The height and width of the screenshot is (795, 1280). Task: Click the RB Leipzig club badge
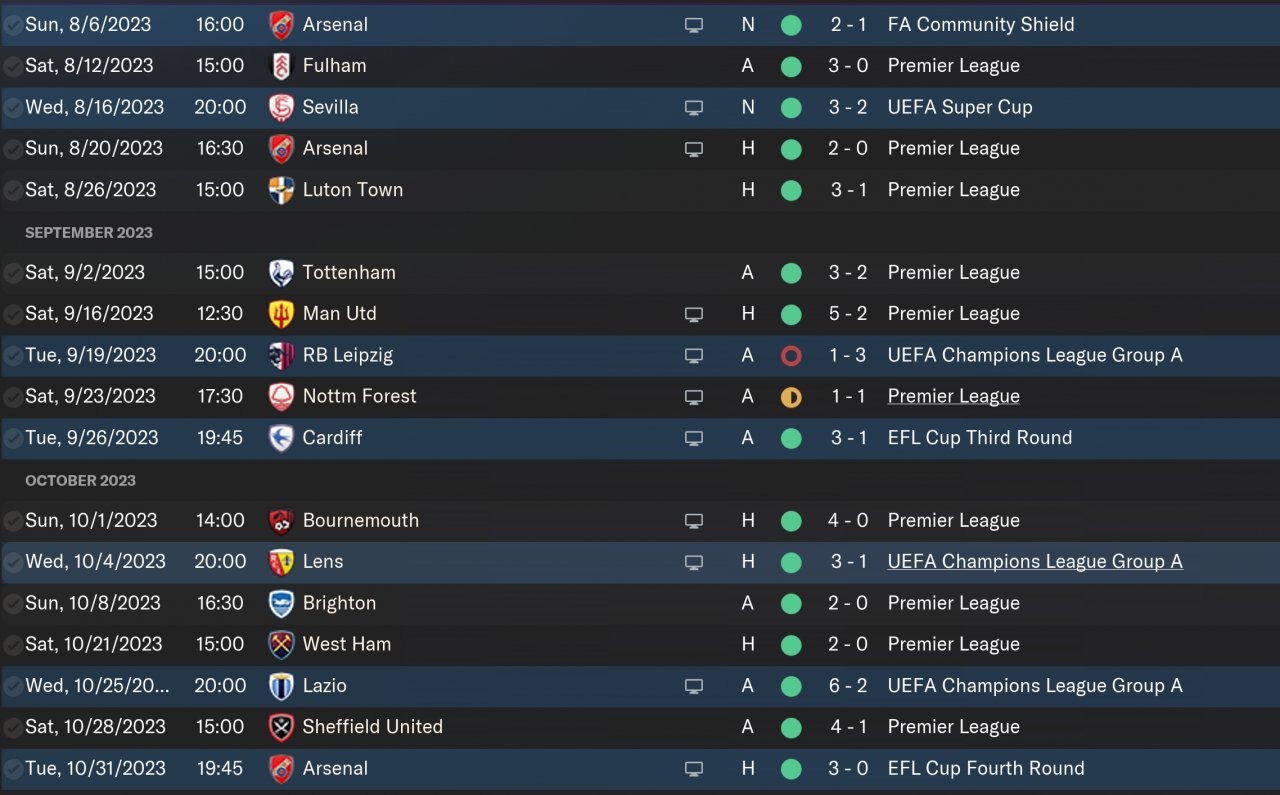click(x=282, y=355)
